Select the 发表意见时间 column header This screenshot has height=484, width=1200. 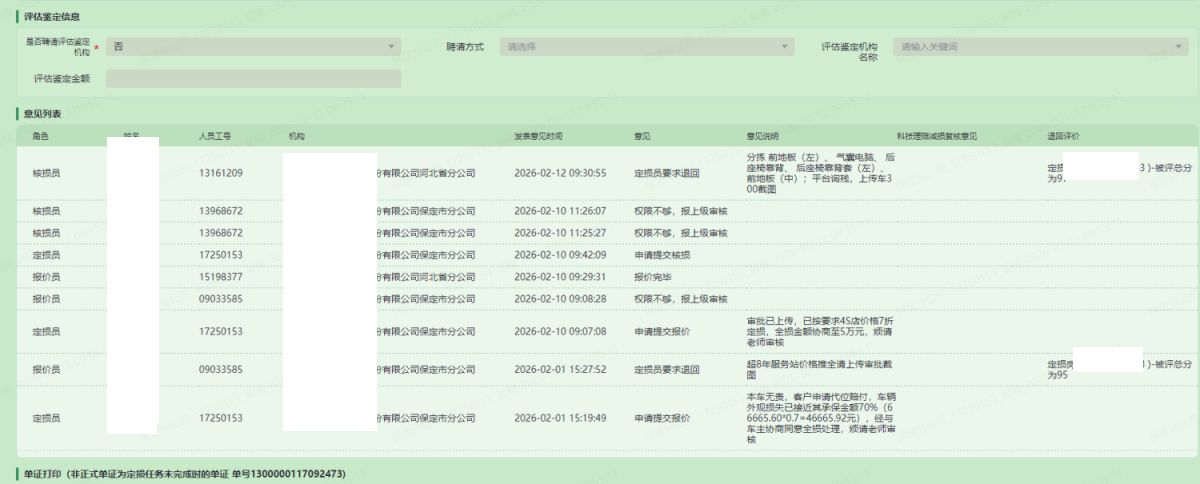[x=545, y=135]
